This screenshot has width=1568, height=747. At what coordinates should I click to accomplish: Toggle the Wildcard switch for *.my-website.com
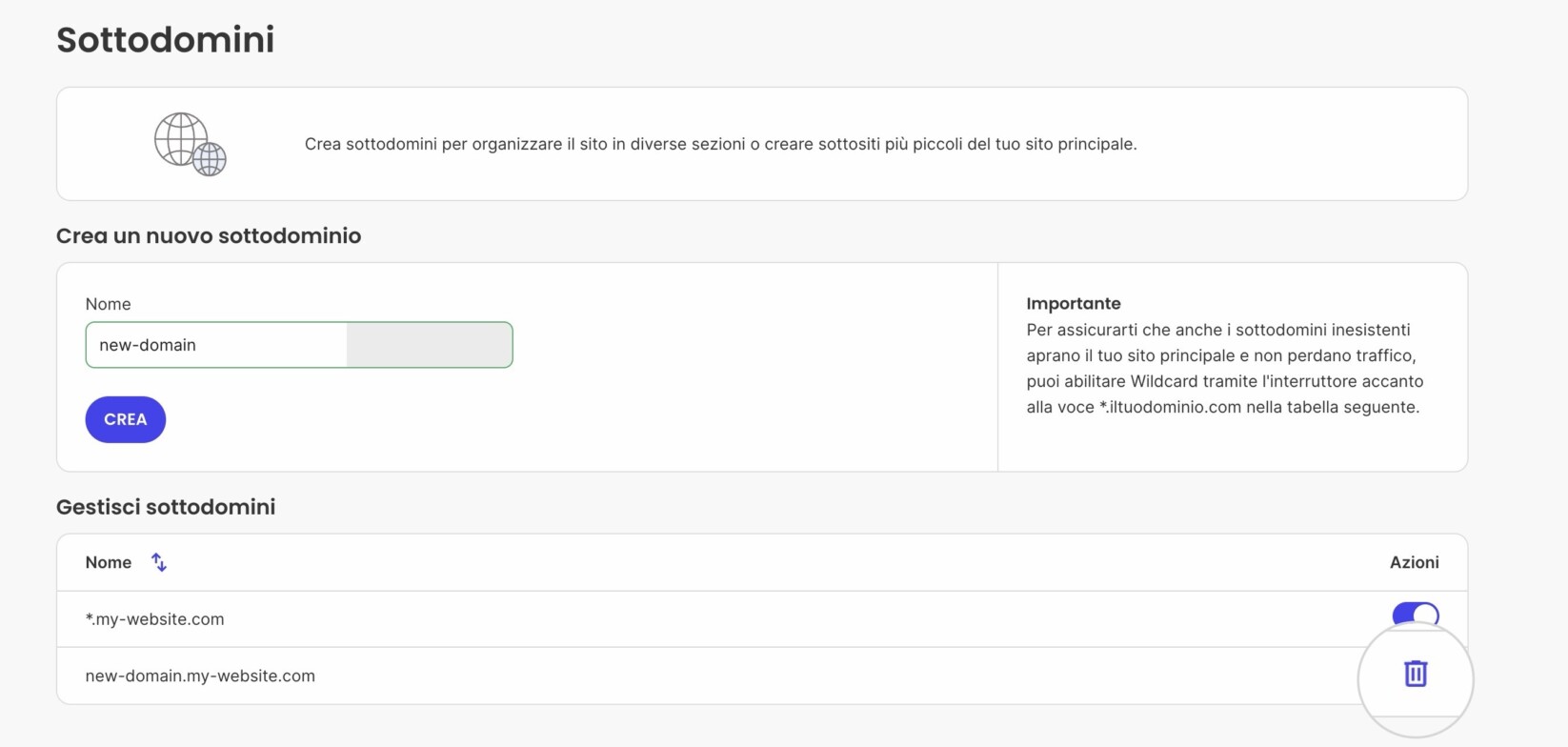click(x=1416, y=616)
